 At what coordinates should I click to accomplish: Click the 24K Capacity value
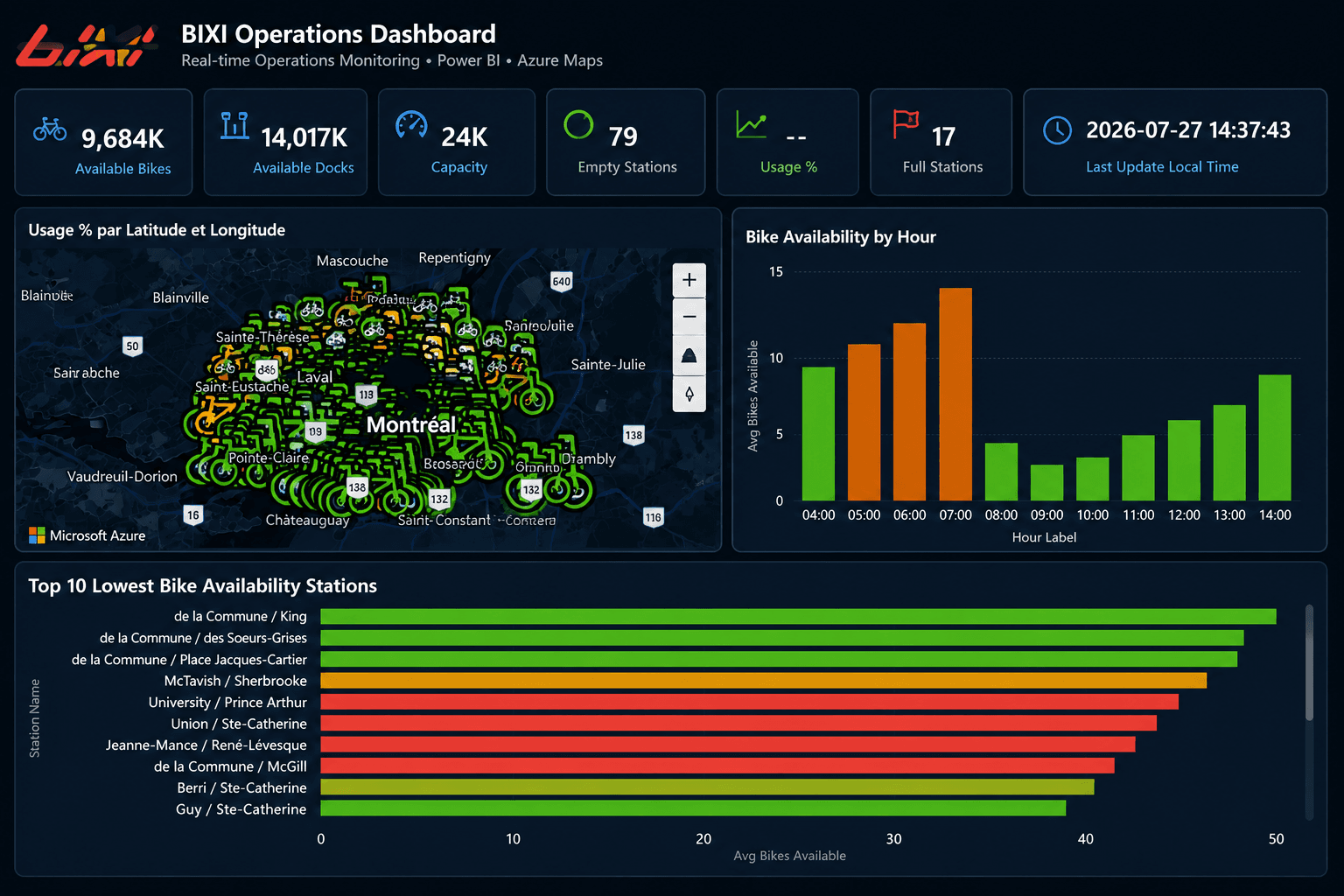coord(464,137)
